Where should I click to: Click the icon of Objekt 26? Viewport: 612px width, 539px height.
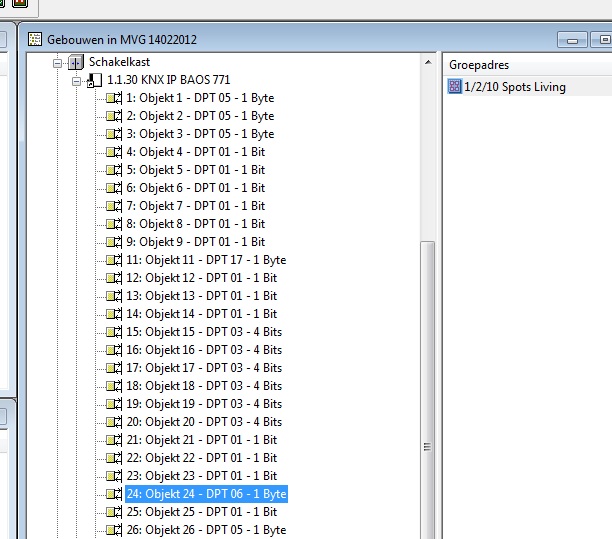tap(114, 530)
